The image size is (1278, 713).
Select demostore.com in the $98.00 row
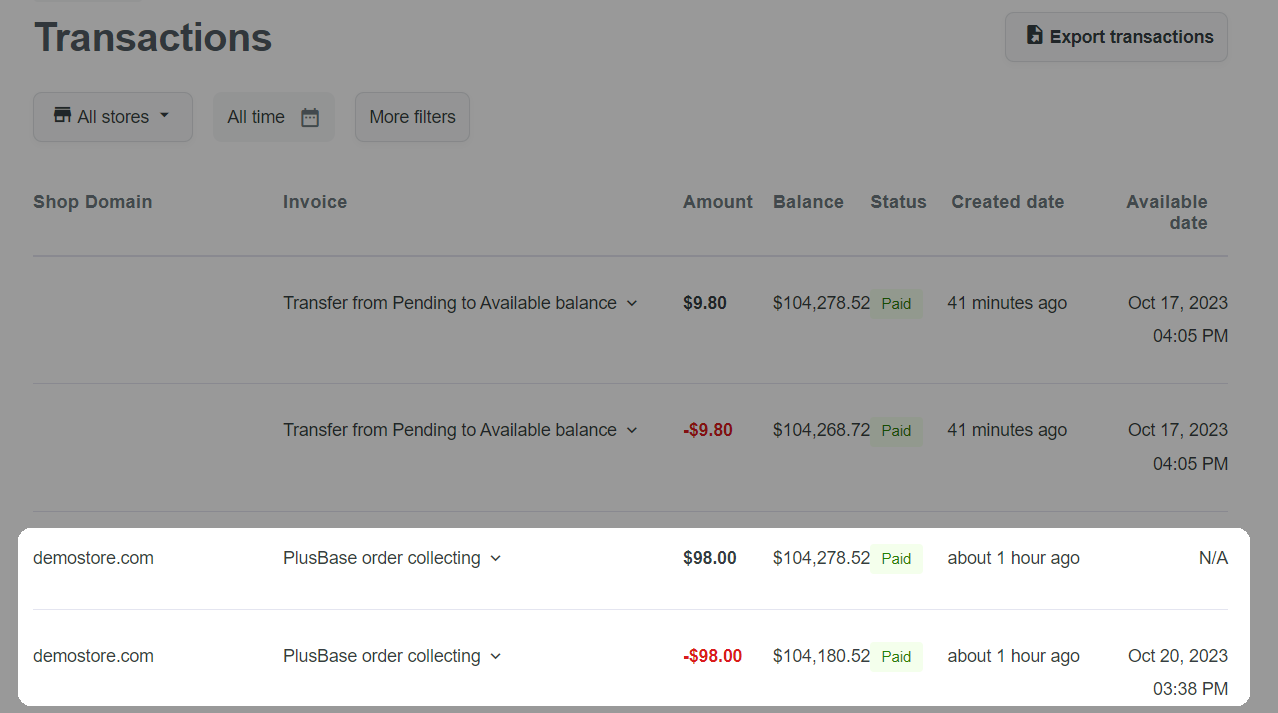coord(93,558)
